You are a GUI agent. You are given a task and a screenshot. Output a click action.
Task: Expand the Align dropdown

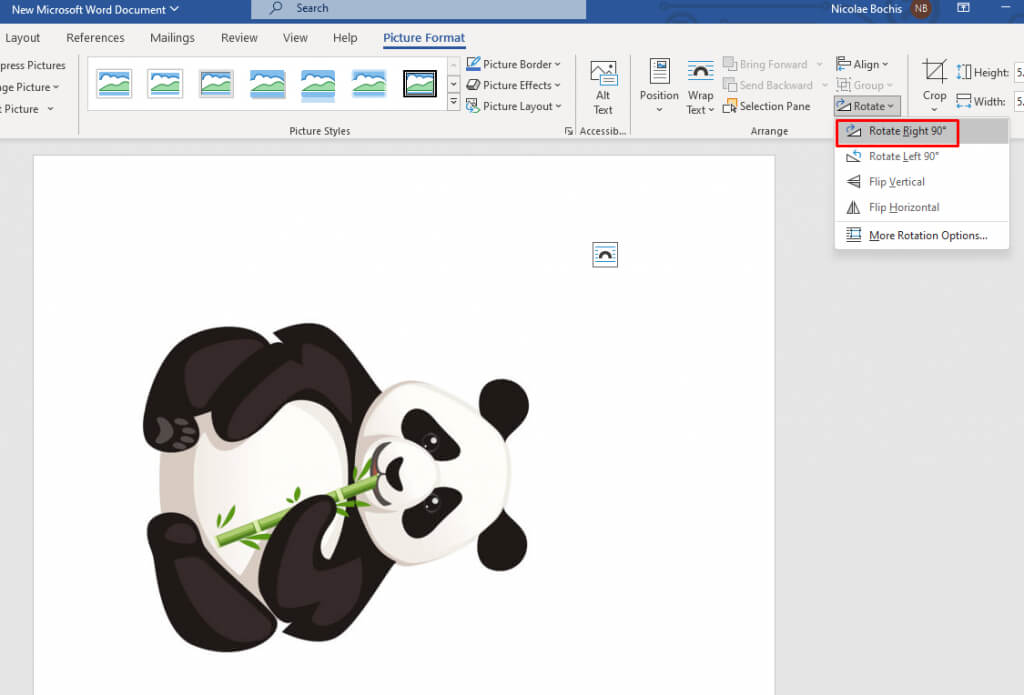point(863,64)
